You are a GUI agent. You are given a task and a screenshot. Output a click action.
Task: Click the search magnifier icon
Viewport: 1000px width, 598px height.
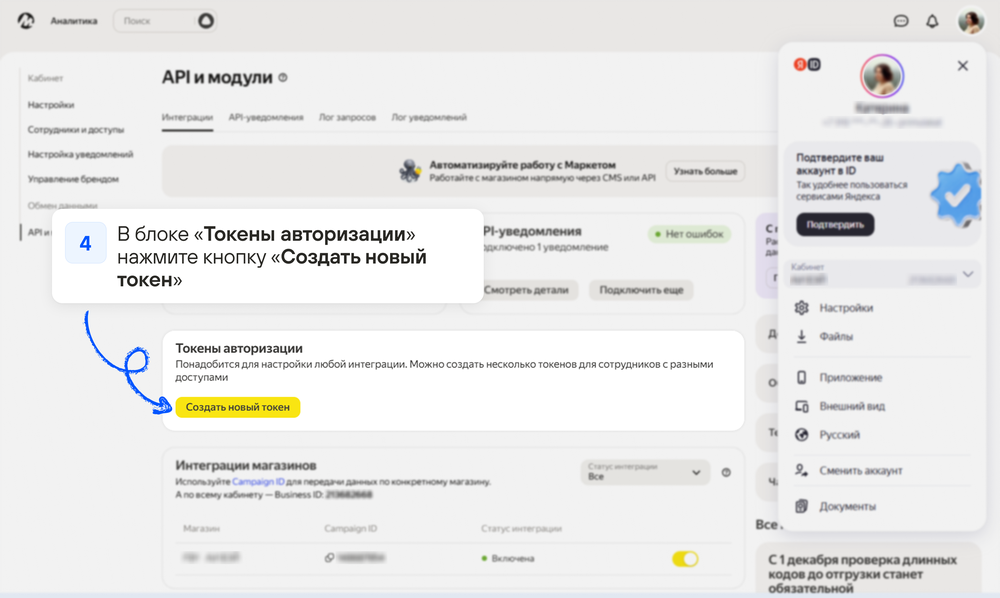(206, 21)
